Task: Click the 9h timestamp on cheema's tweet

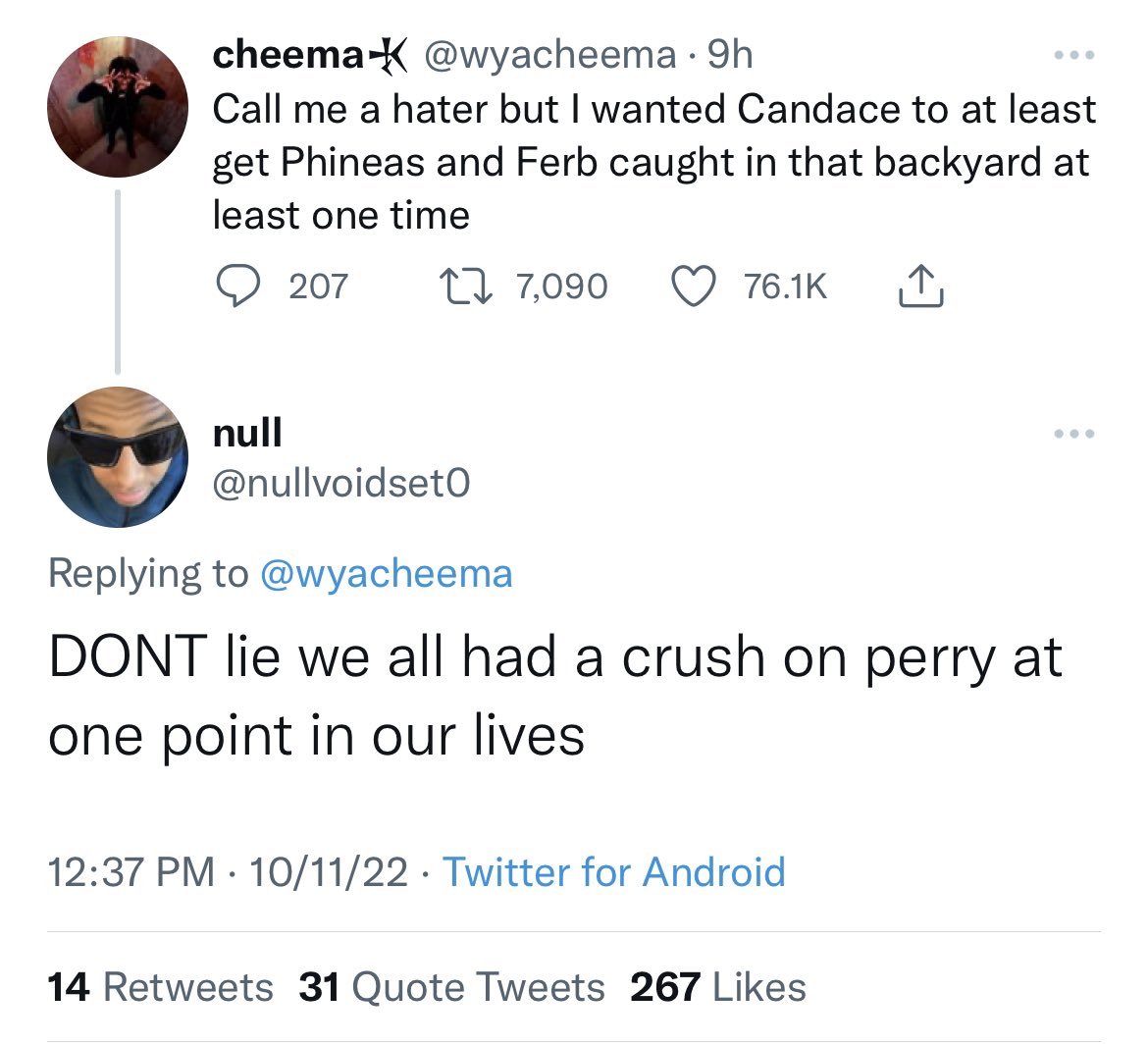Action: tap(730, 55)
